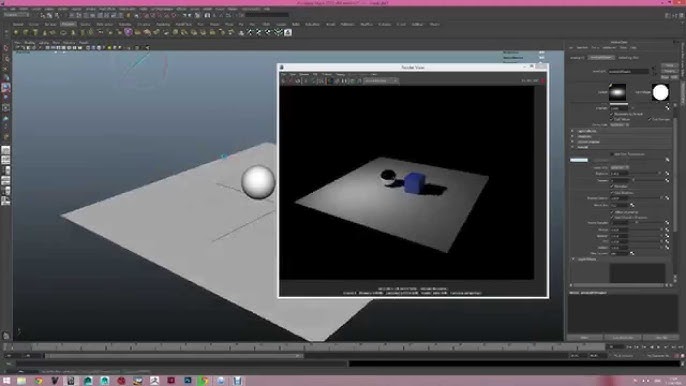Screen dimensions: 686x386
Task: Click the Presets button in Attribute Editor
Action: click(x=669, y=71)
